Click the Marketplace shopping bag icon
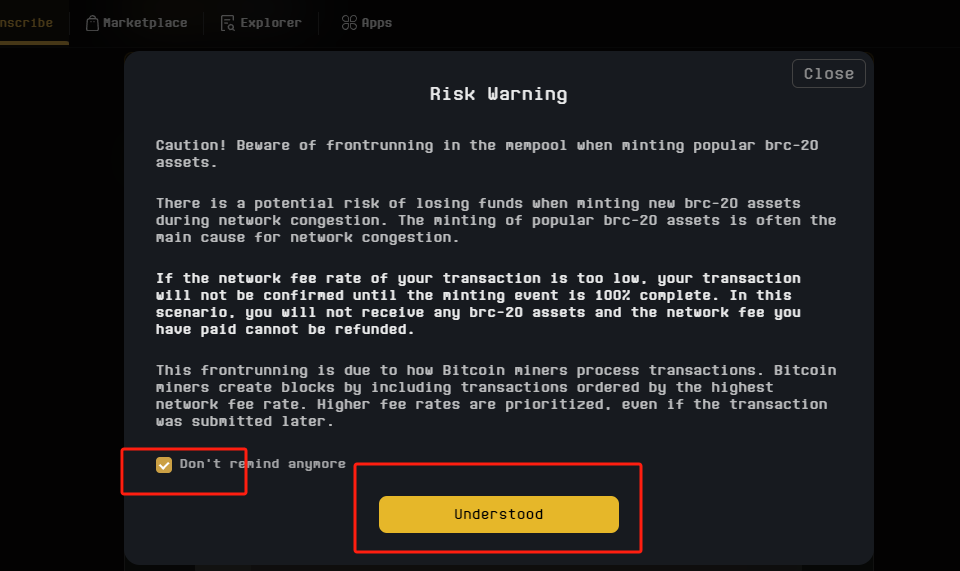960x571 pixels. pos(92,22)
